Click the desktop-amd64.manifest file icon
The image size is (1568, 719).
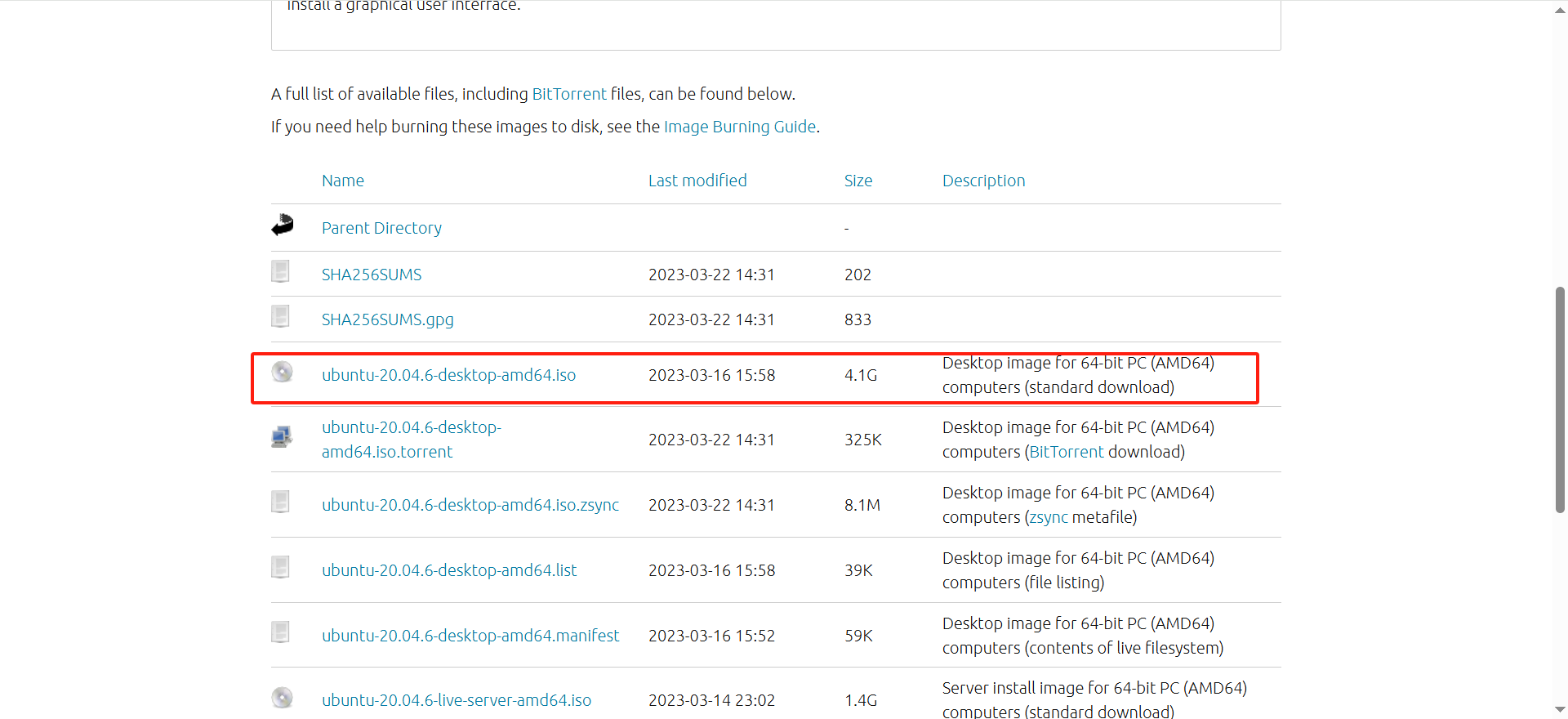coord(280,632)
